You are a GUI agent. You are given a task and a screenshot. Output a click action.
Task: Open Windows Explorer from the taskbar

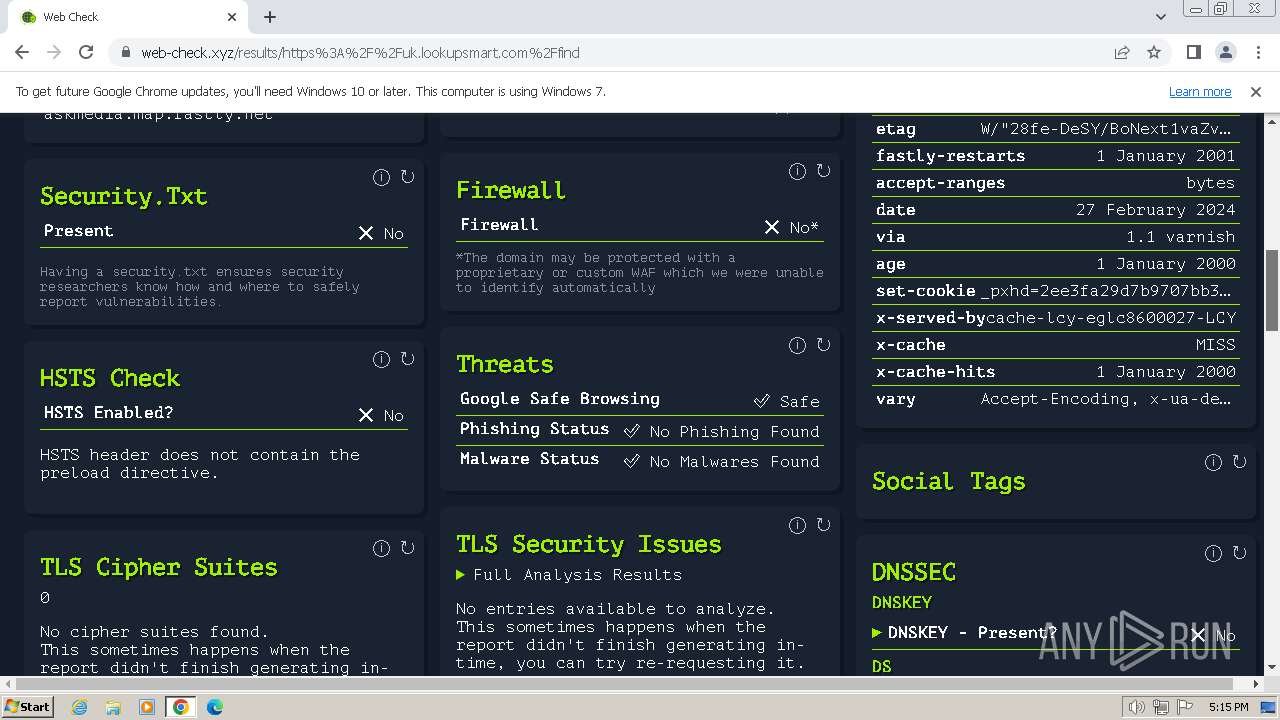(x=113, y=707)
